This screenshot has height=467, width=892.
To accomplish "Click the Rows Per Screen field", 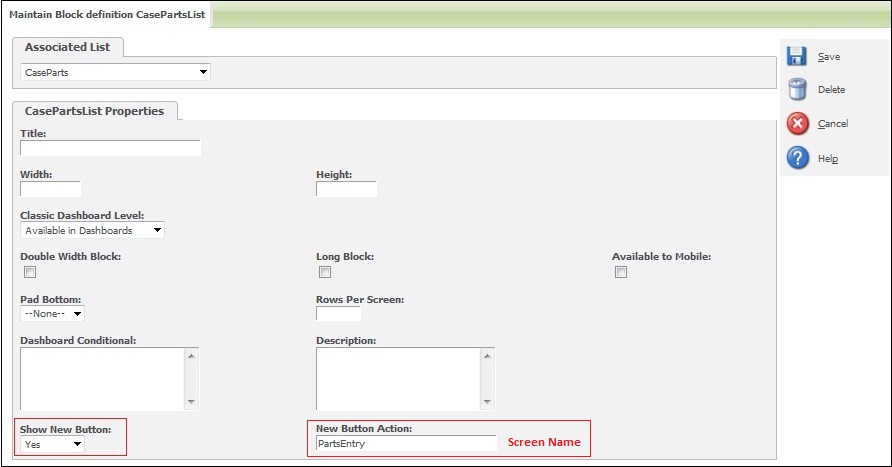I will coord(338,314).
